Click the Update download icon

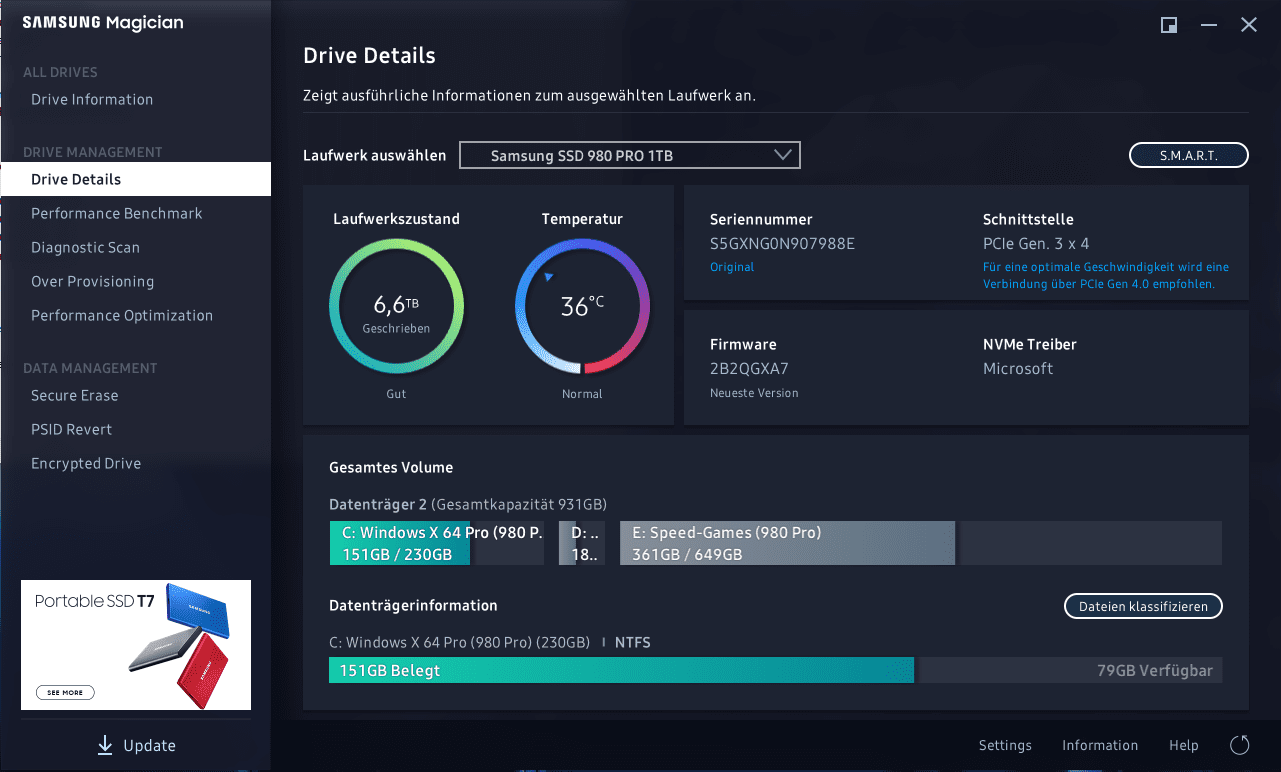(x=105, y=745)
